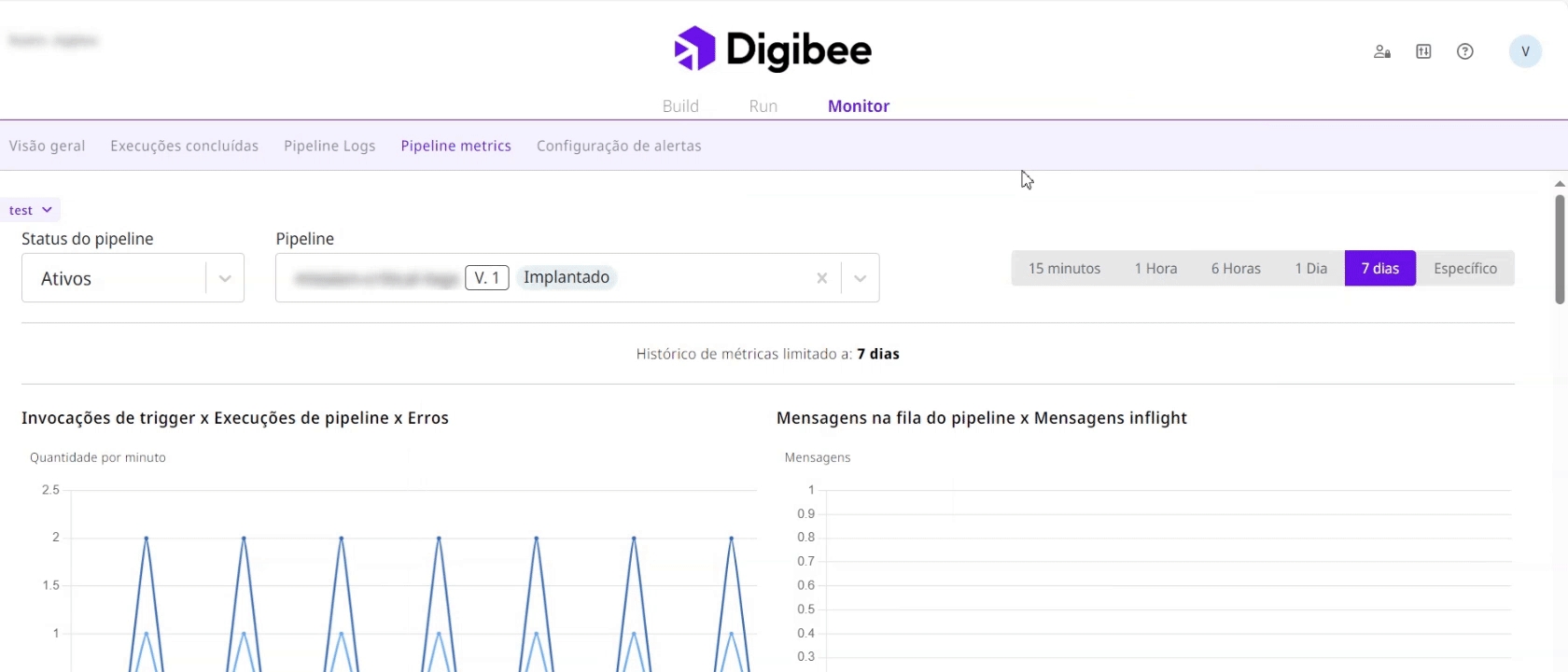The width and height of the screenshot is (1568, 672).
Task: Select the 6 Horas time range
Action: [1236, 269]
